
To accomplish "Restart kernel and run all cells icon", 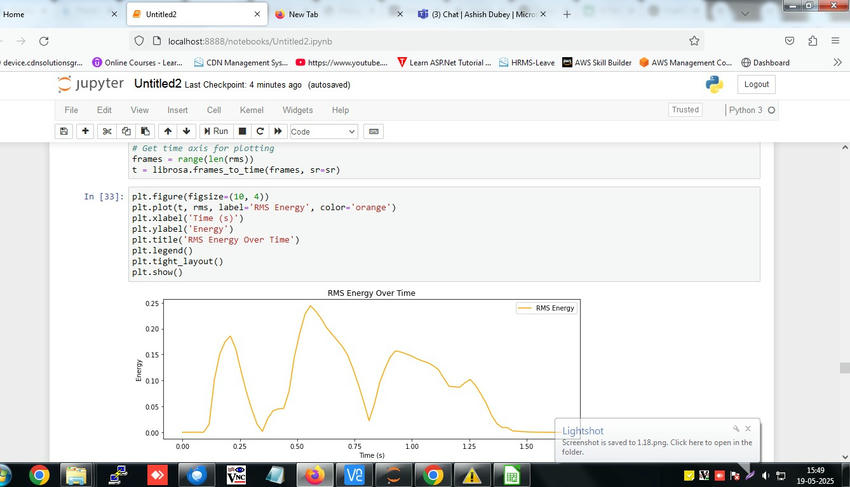I will point(278,131).
